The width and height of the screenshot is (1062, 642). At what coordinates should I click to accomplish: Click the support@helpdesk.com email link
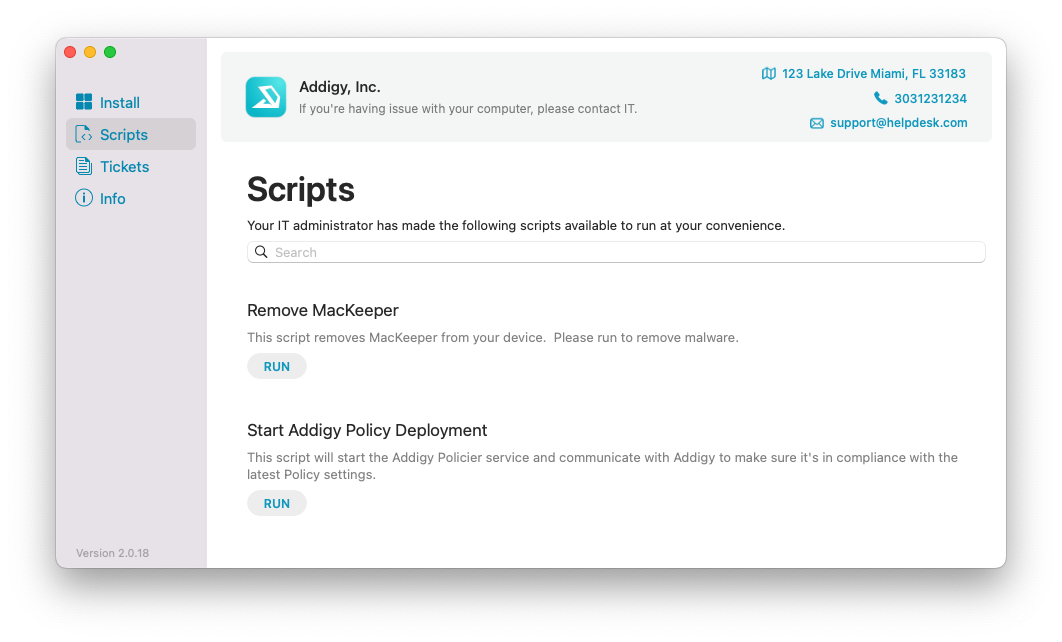pos(899,123)
